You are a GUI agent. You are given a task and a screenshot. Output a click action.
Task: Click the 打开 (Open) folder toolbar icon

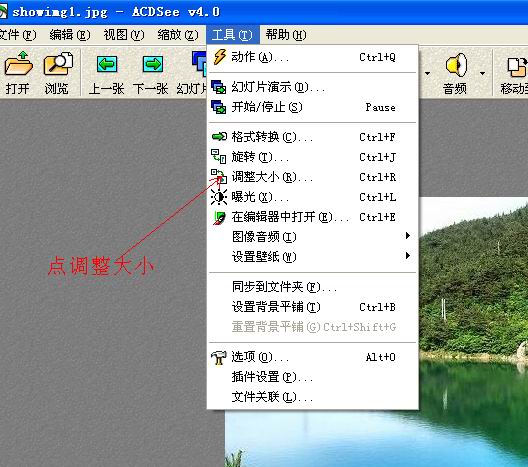tap(18, 64)
